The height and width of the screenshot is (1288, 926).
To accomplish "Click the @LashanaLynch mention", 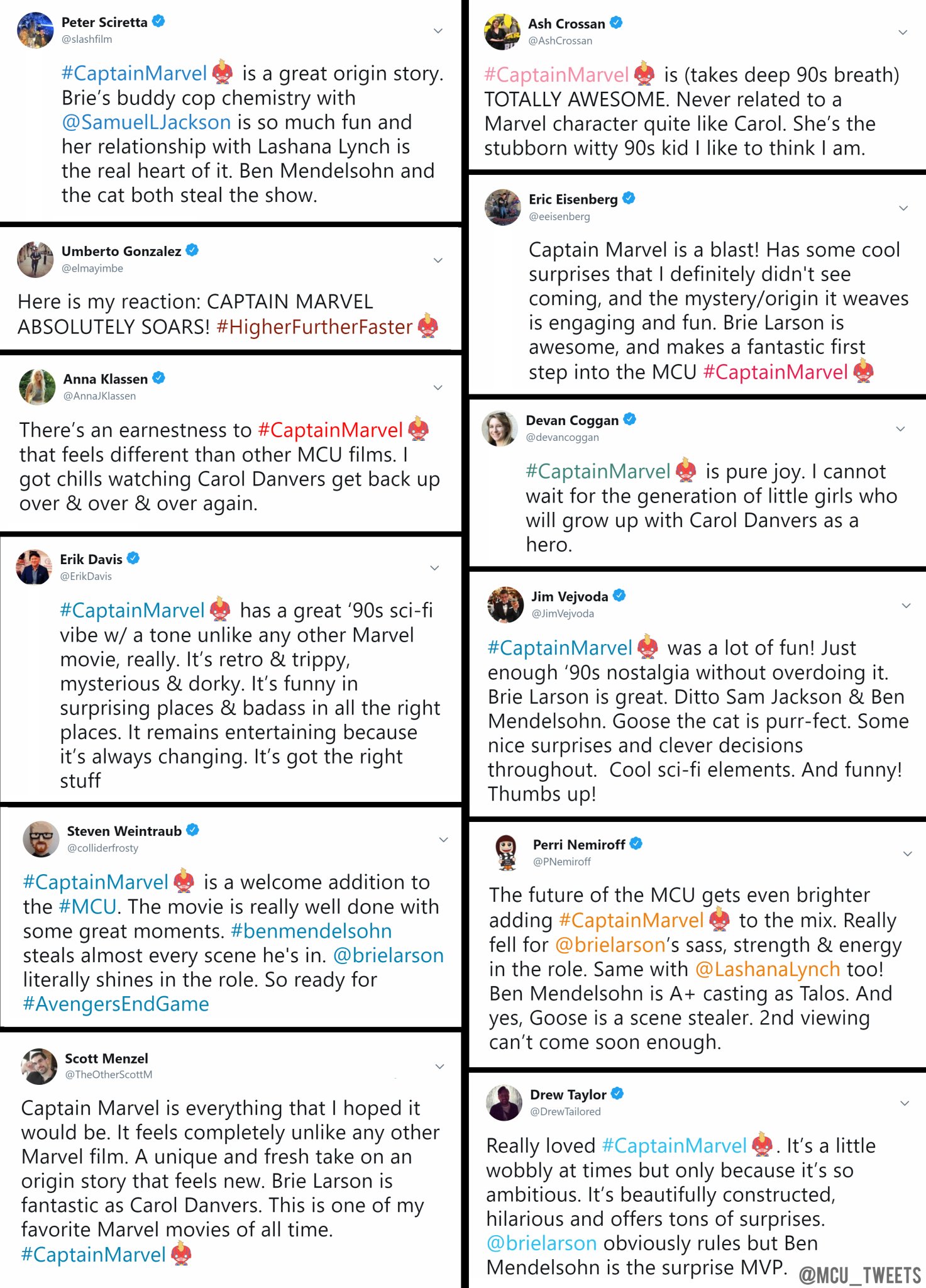I will 768,969.
